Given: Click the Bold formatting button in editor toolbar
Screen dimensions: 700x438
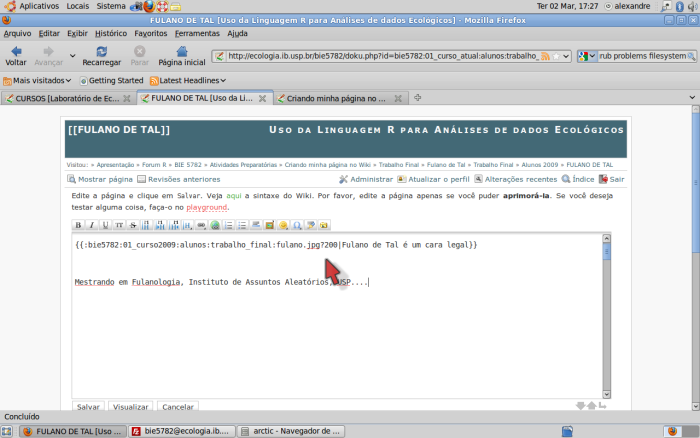Looking at the screenshot, I should click(79, 225).
